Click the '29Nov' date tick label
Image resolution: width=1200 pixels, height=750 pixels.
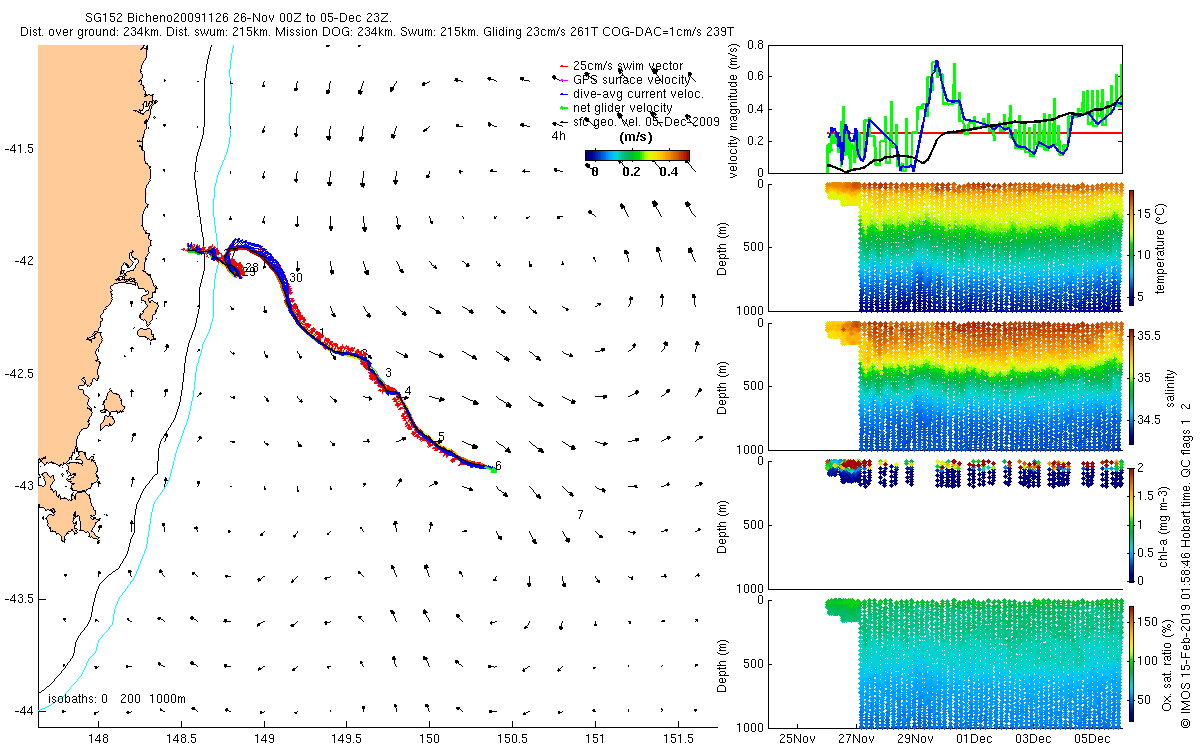(916, 739)
